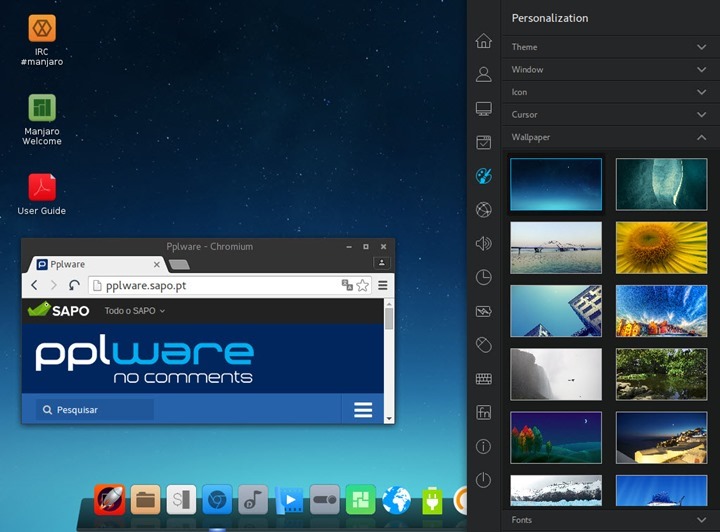Open the green Manjaro dock icon
Screen dimensions: 720x532
[x=360, y=499]
